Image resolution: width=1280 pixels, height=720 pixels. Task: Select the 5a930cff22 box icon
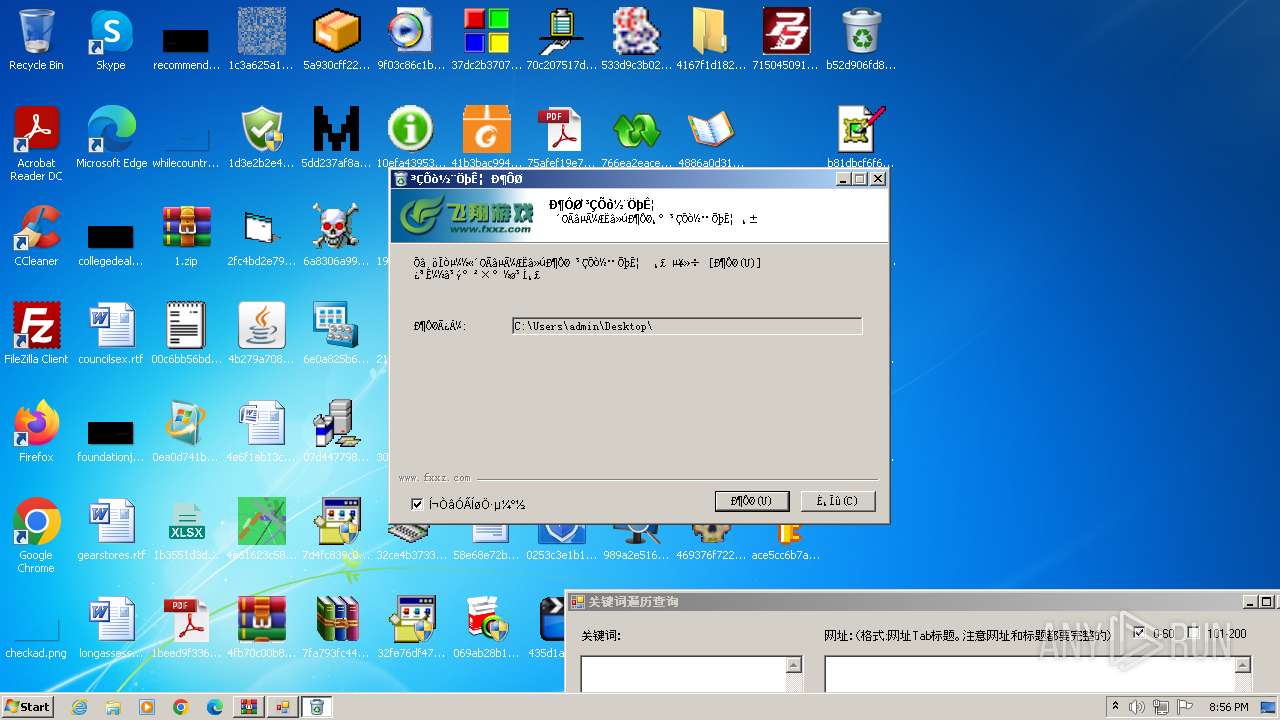tap(336, 39)
